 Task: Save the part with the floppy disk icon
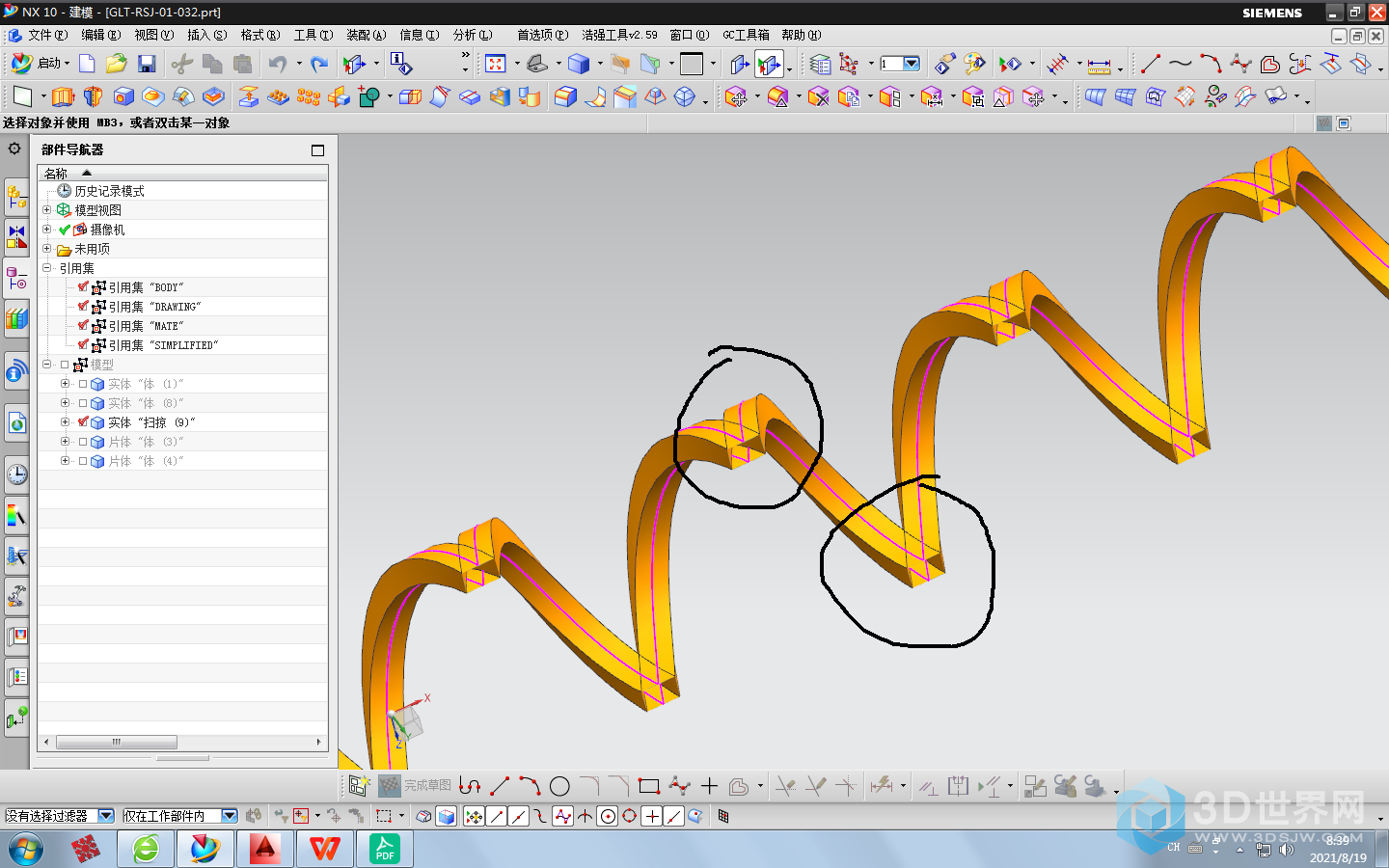pos(147,64)
